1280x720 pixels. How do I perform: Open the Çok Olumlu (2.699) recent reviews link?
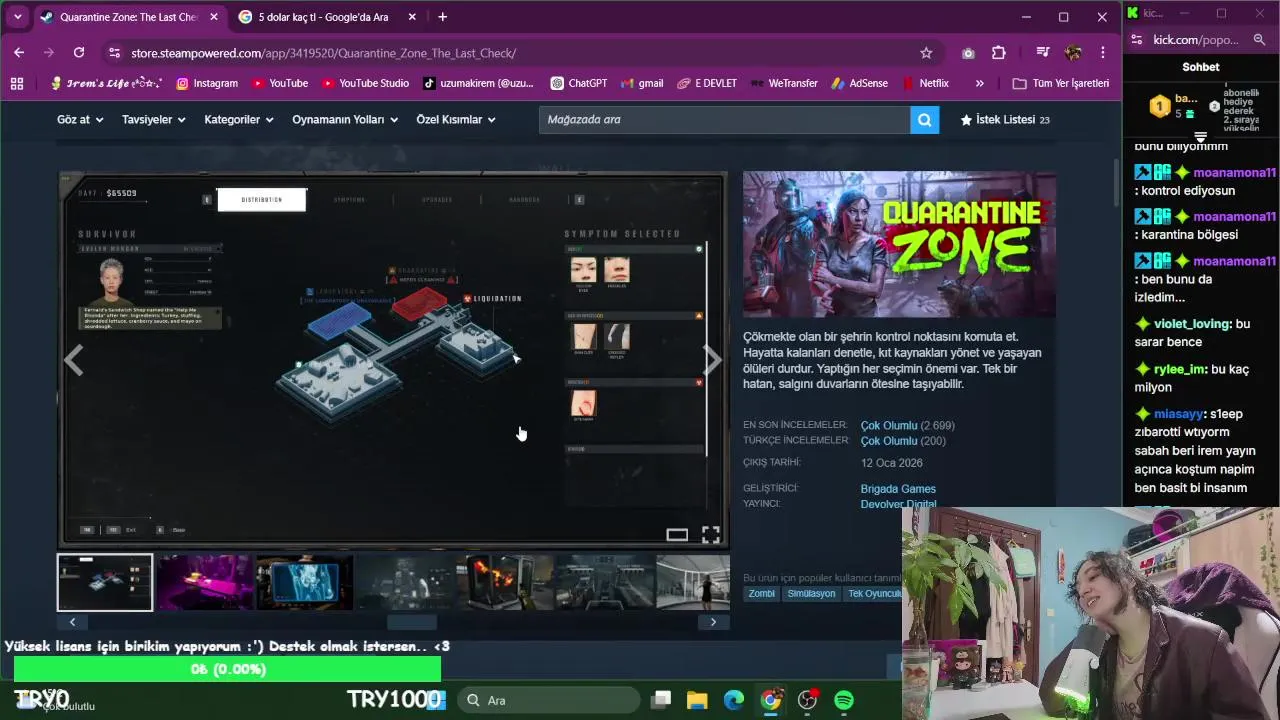[x=908, y=425]
